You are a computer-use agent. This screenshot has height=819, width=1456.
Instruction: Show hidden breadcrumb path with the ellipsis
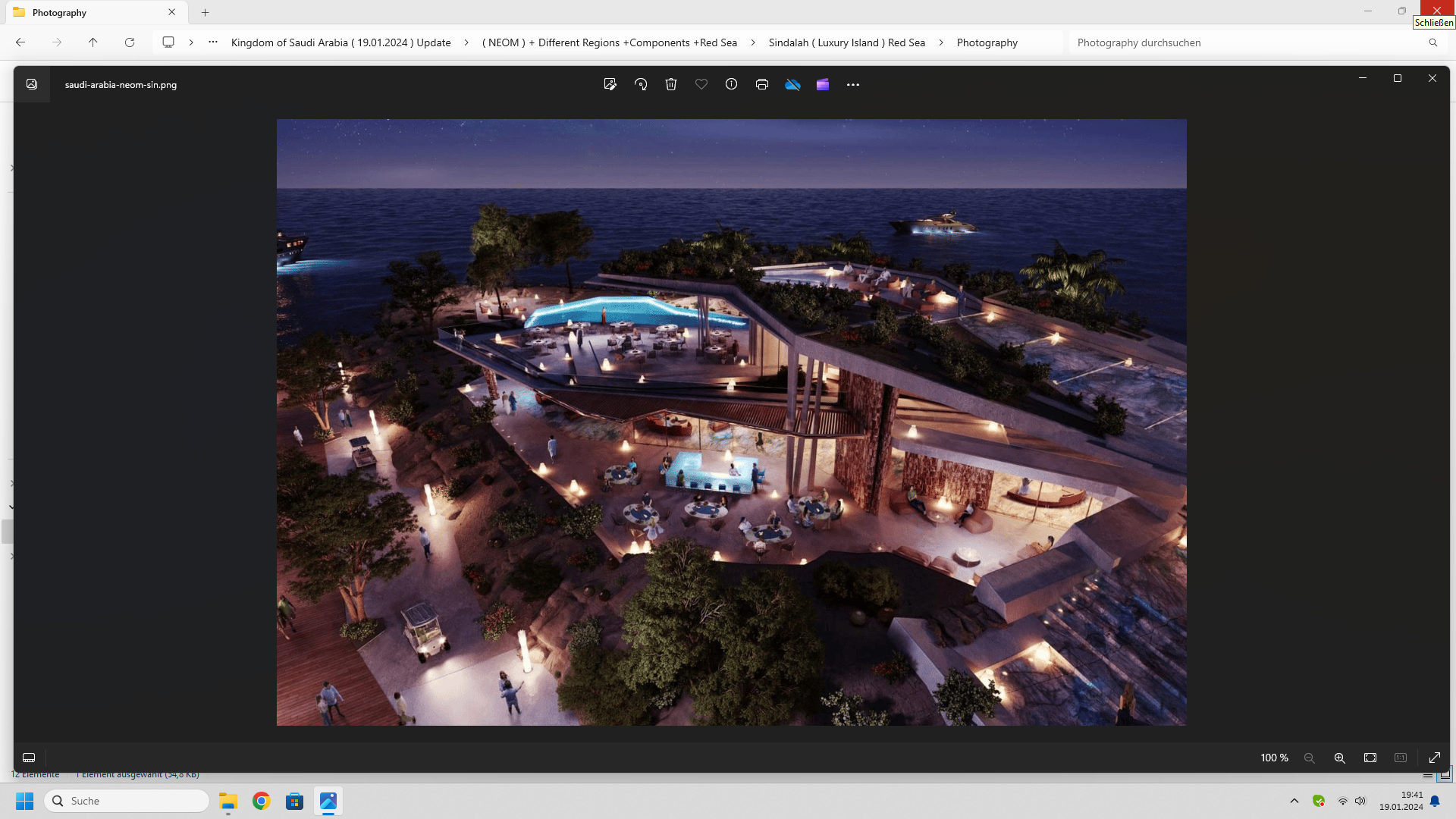(x=213, y=42)
